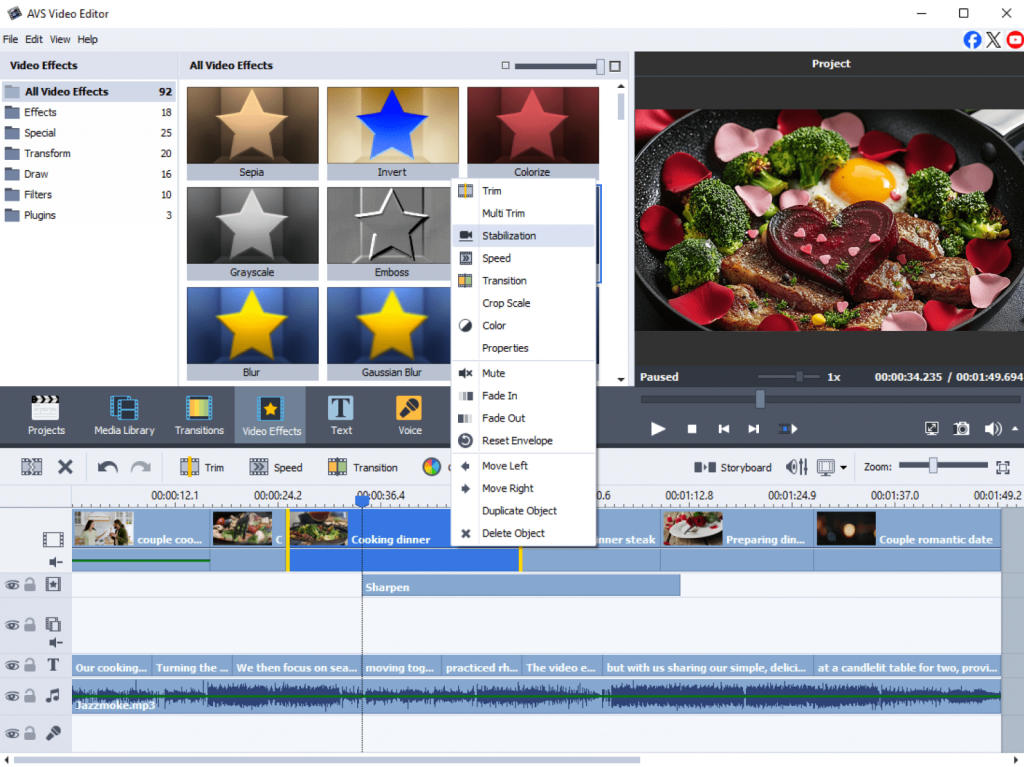Click the undo arrow in timeline toolbar
Image resolution: width=1024 pixels, height=767 pixels.
click(107, 467)
